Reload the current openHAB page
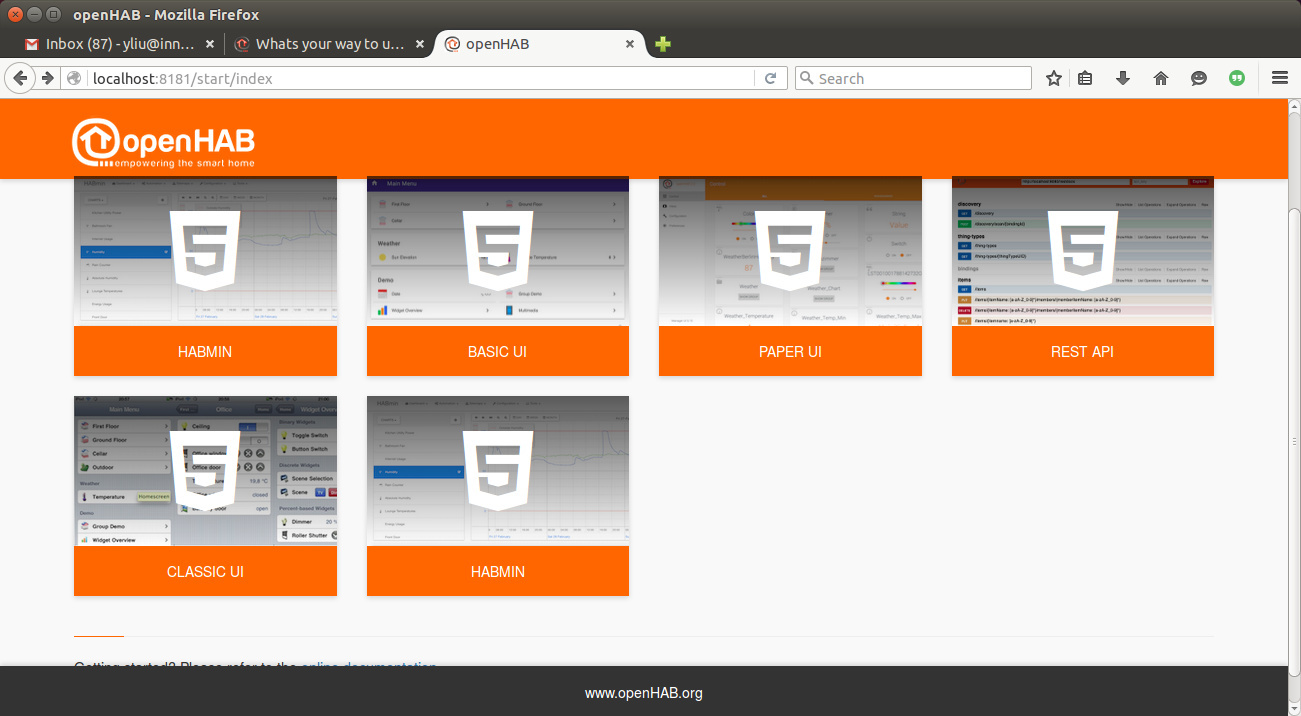 pyautogui.click(x=770, y=78)
